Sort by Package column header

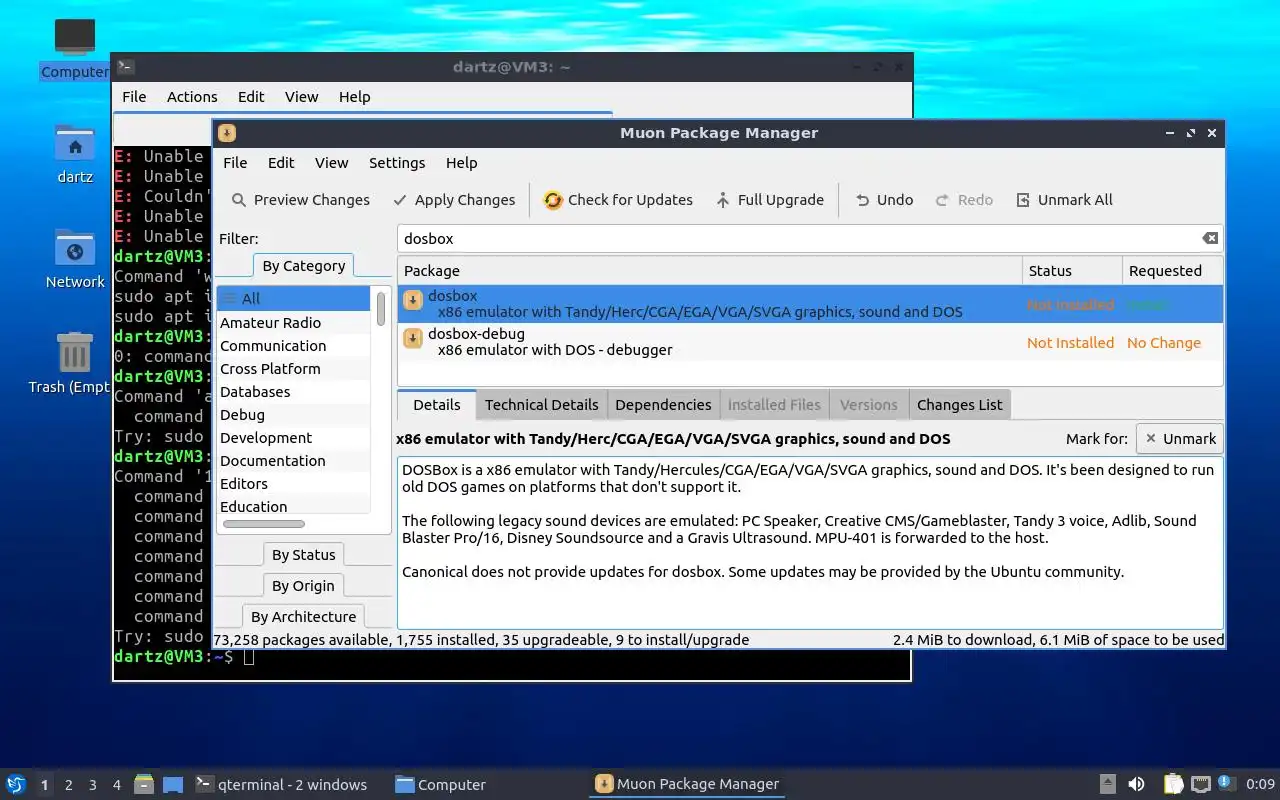[709, 271]
